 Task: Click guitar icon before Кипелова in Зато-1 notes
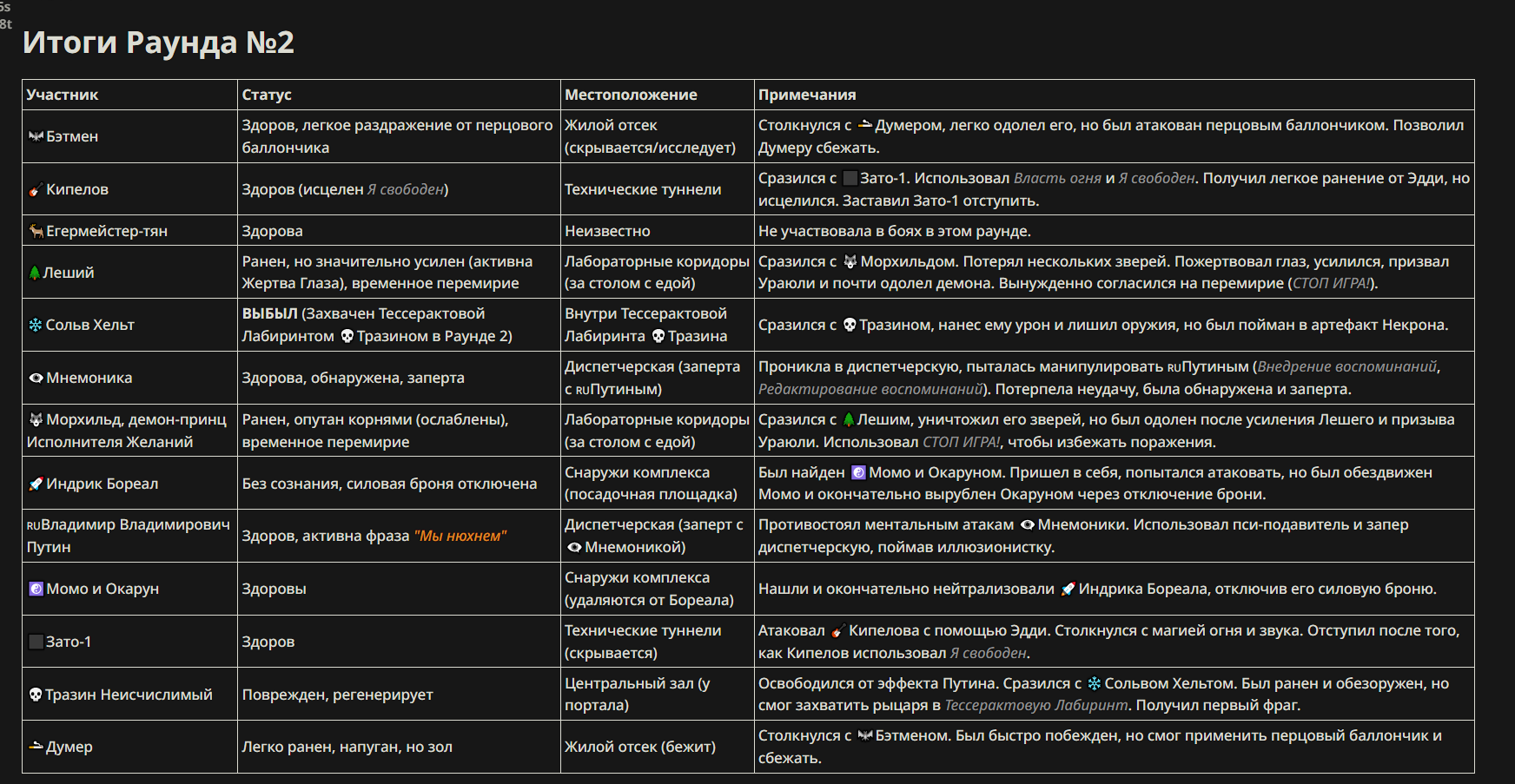pos(838,631)
